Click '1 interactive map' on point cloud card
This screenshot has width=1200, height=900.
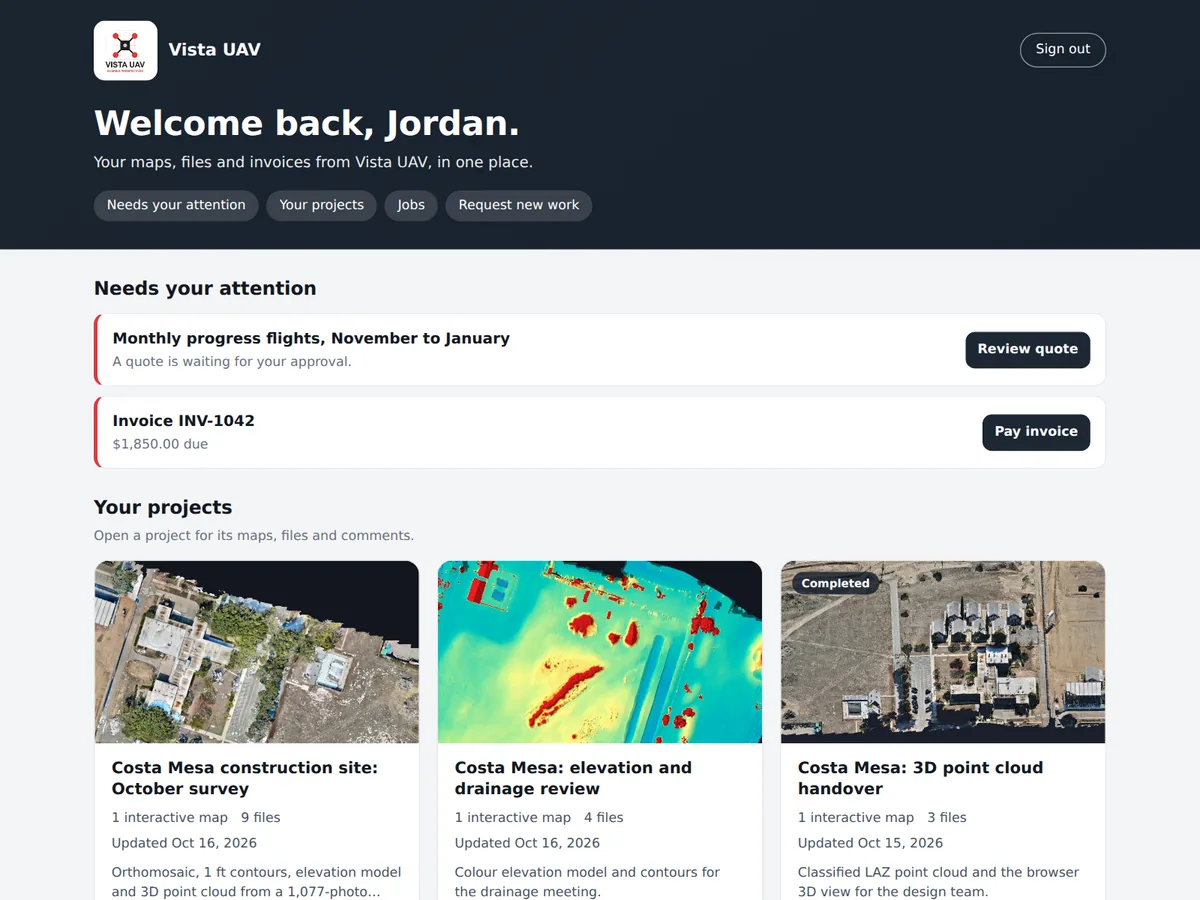(x=856, y=818)
